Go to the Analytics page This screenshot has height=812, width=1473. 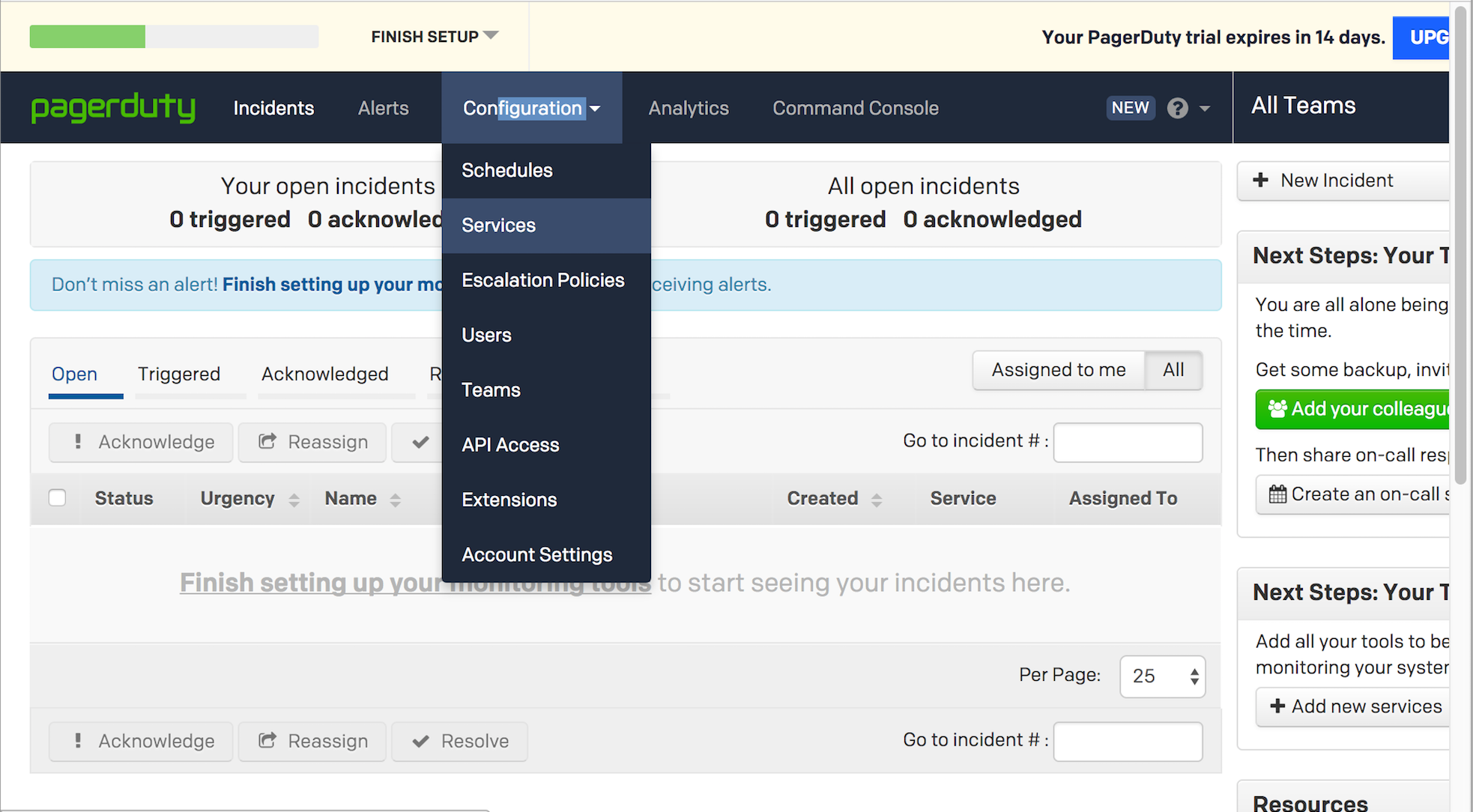click(x=689, y=108)
